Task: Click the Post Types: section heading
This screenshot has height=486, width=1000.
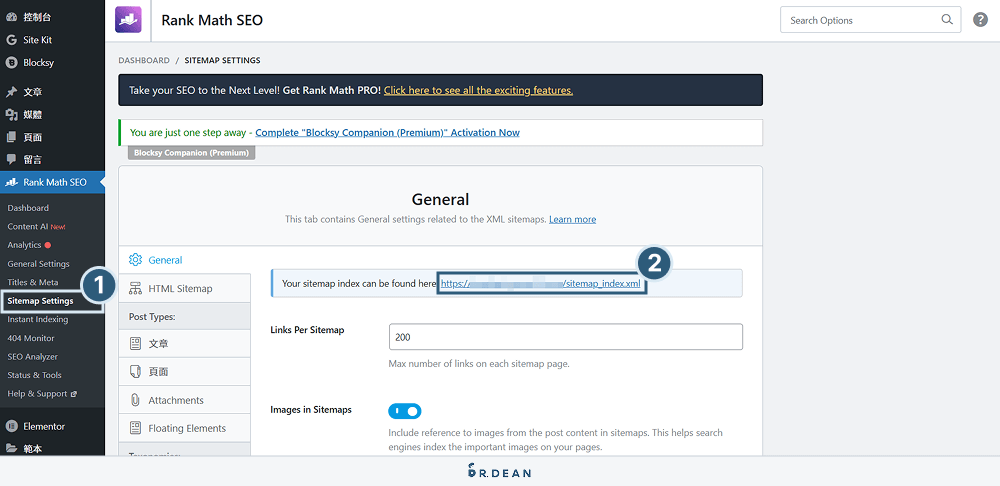Action: click(152, 316)
